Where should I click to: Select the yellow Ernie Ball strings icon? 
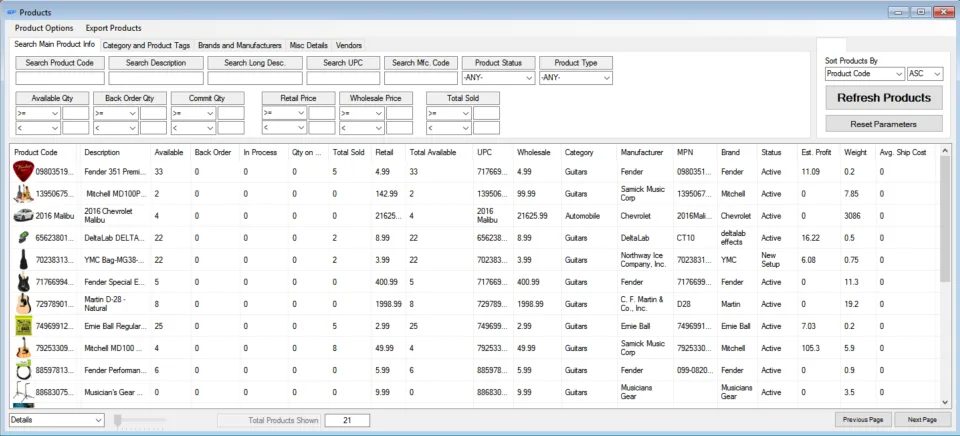point(23,326)
